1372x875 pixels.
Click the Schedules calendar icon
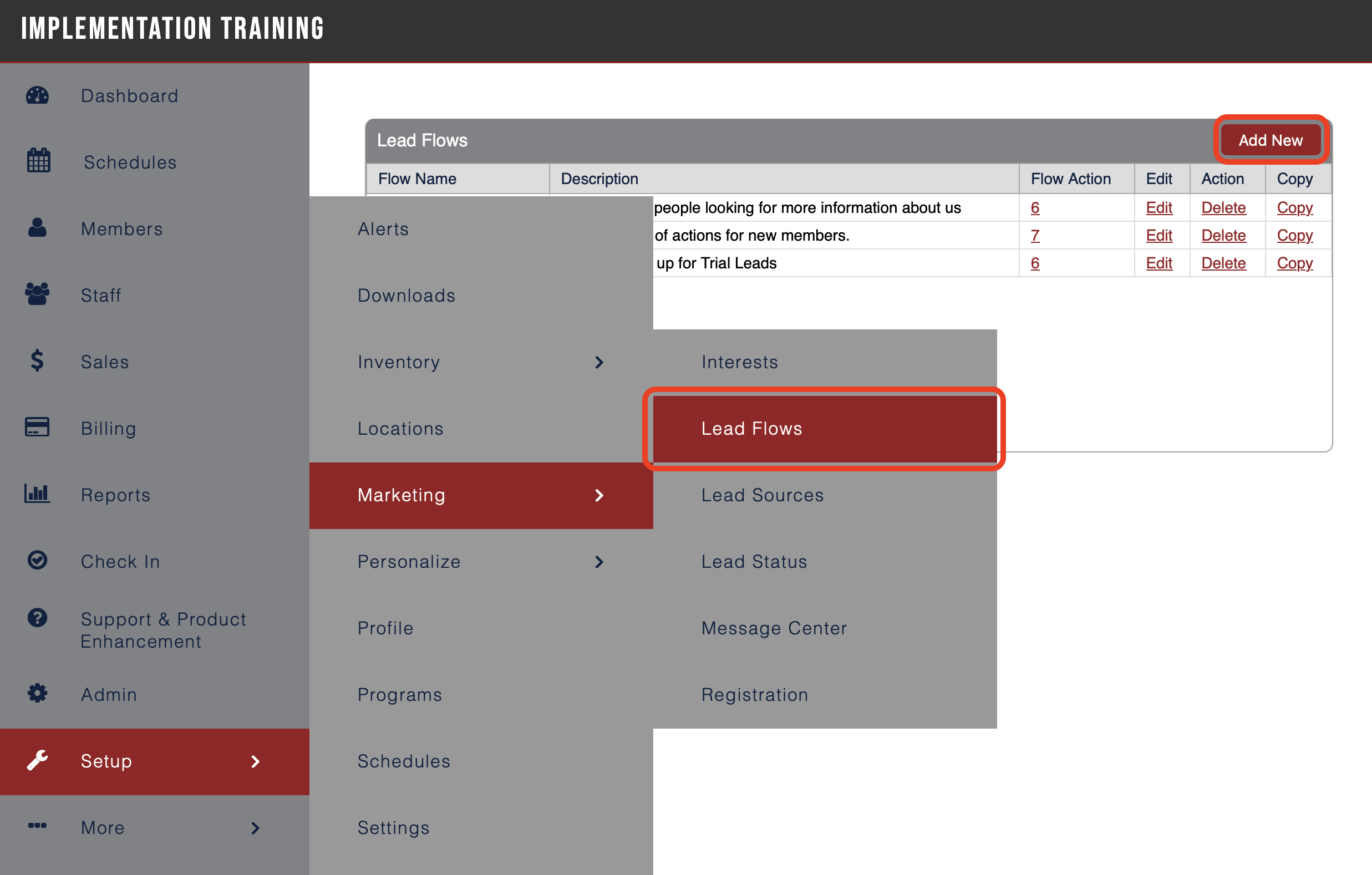tap(37, 162)
